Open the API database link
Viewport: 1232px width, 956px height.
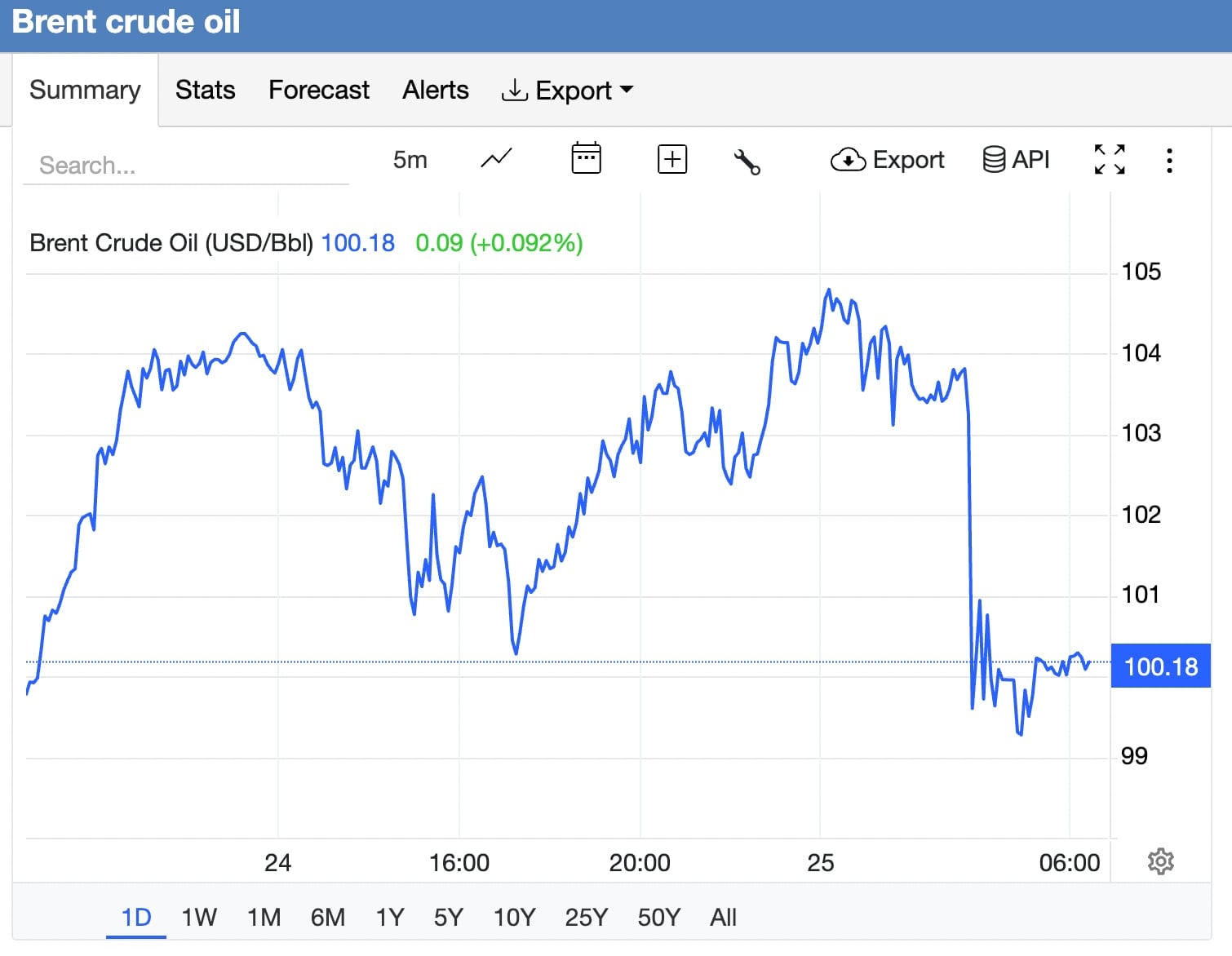click(x=1016, y=160)
